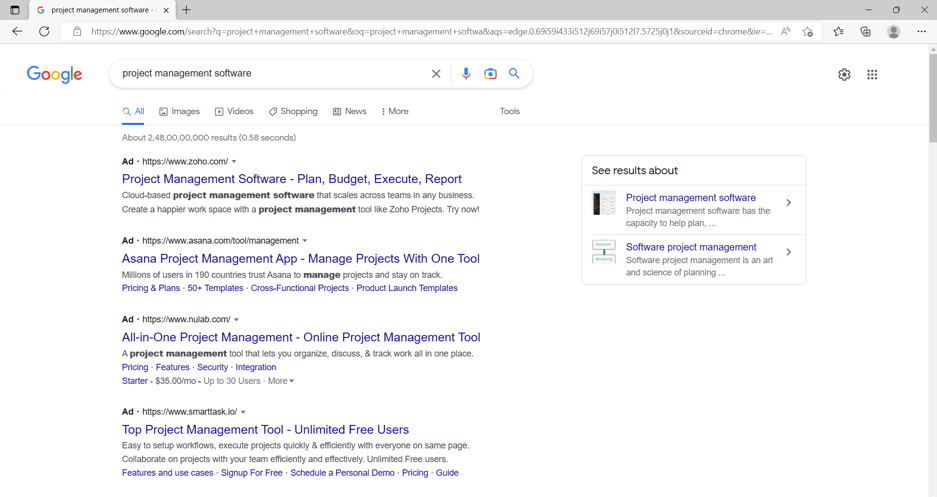Screen dimensions: 937x497
Task: Open Product Launch Templates sitelink
Action: [x=407, y=288]
